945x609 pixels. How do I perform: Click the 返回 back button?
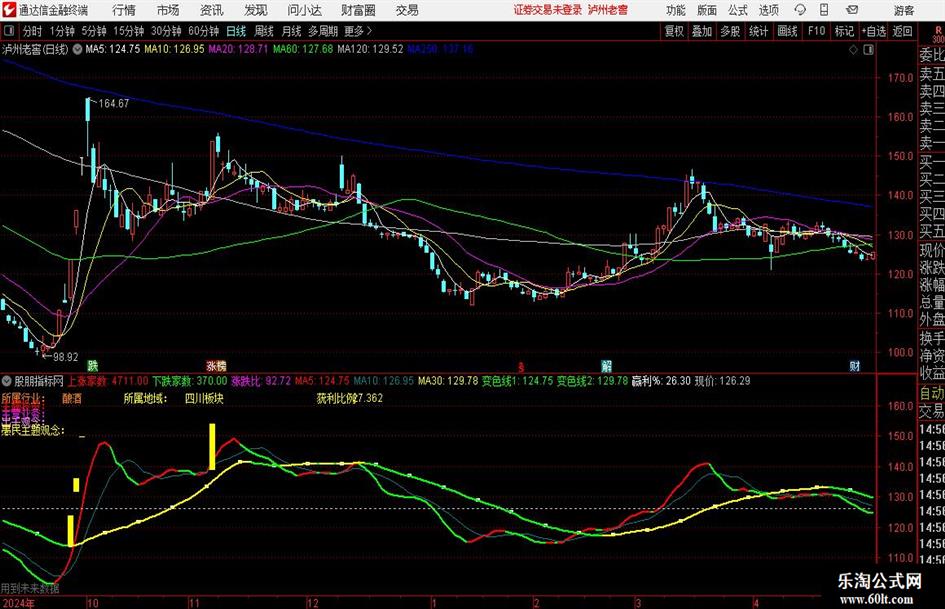point(902,31)
